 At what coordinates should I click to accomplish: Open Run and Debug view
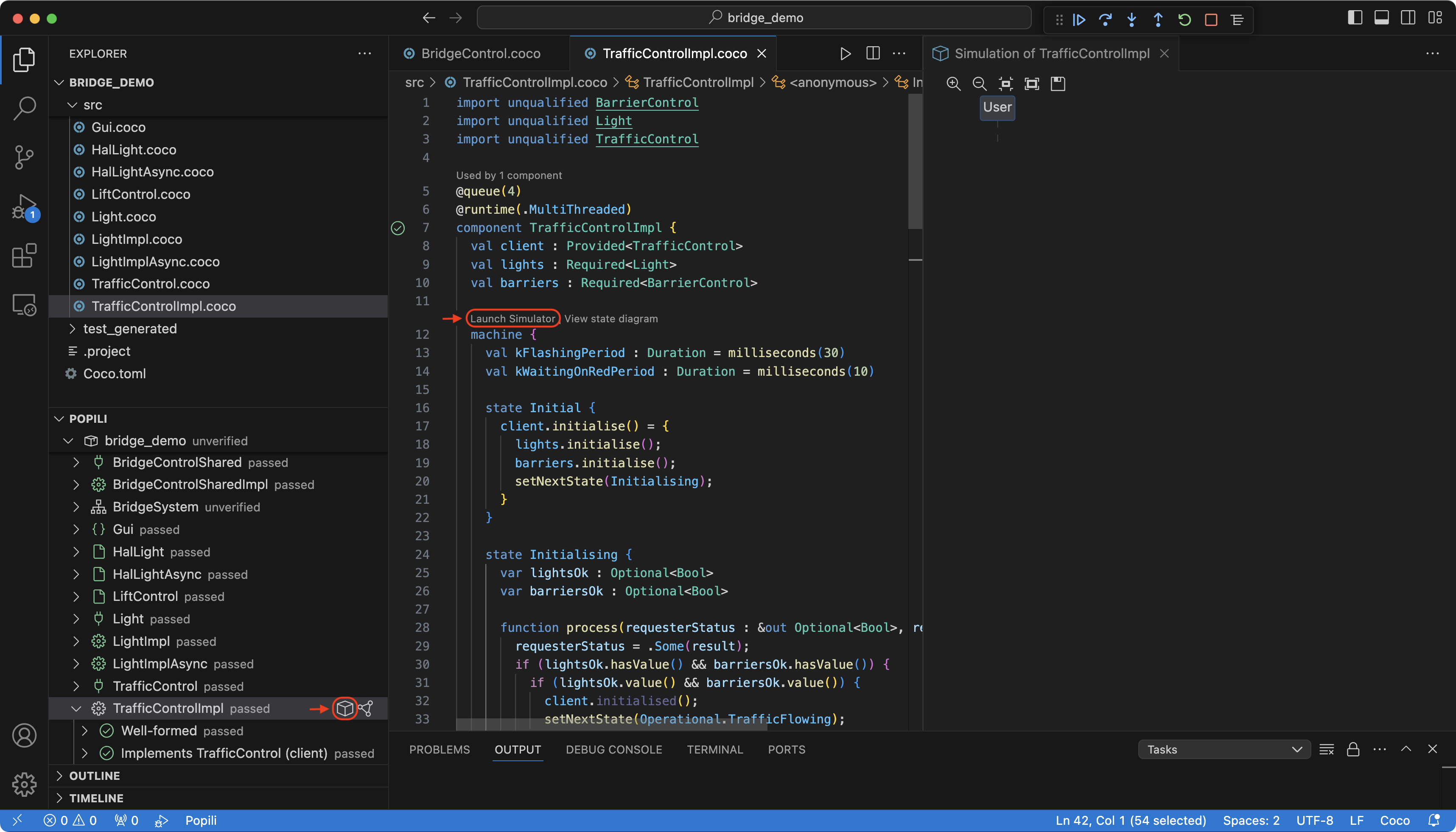pos(24,207)
